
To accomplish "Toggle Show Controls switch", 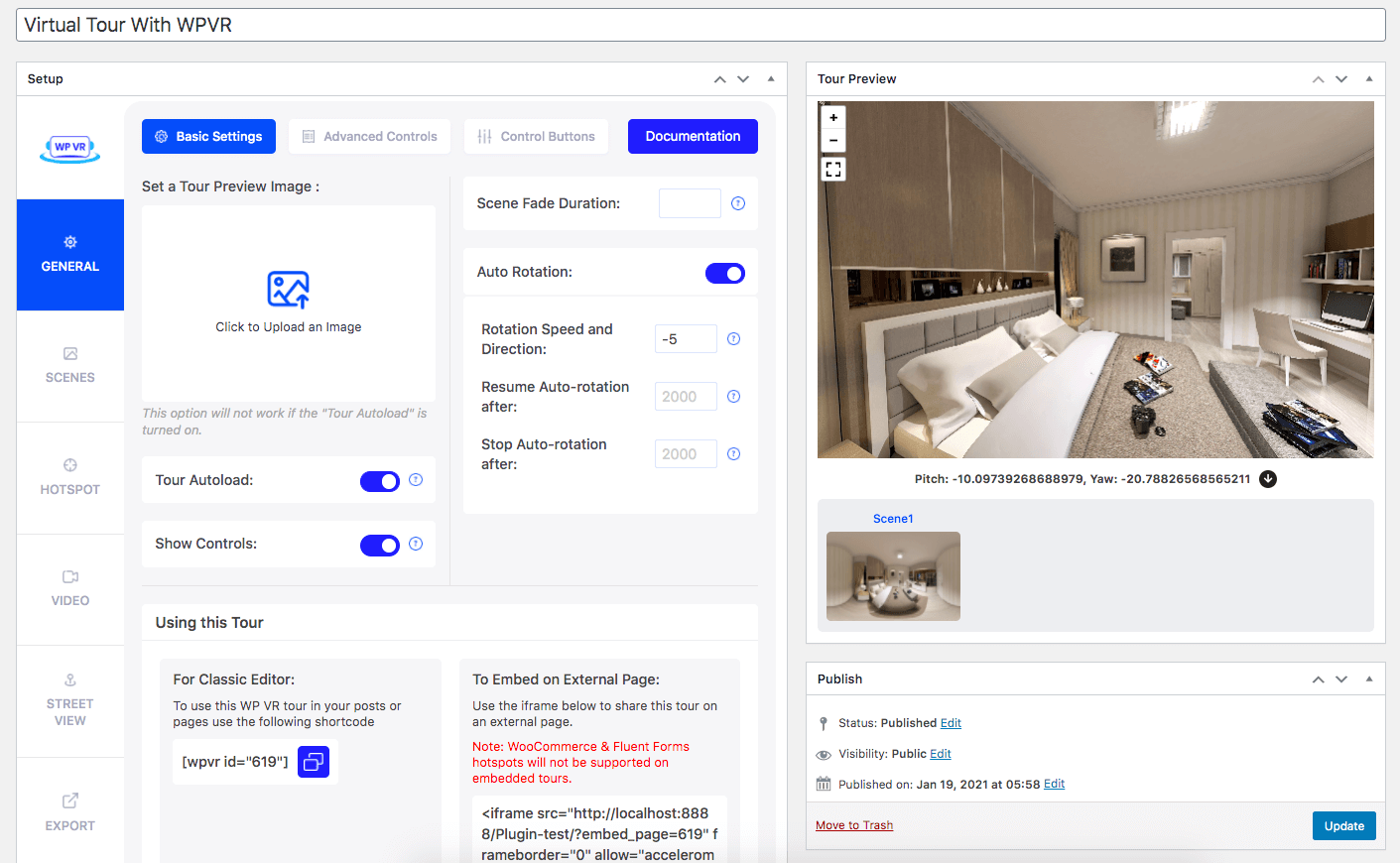I will [x=380, y=545].
